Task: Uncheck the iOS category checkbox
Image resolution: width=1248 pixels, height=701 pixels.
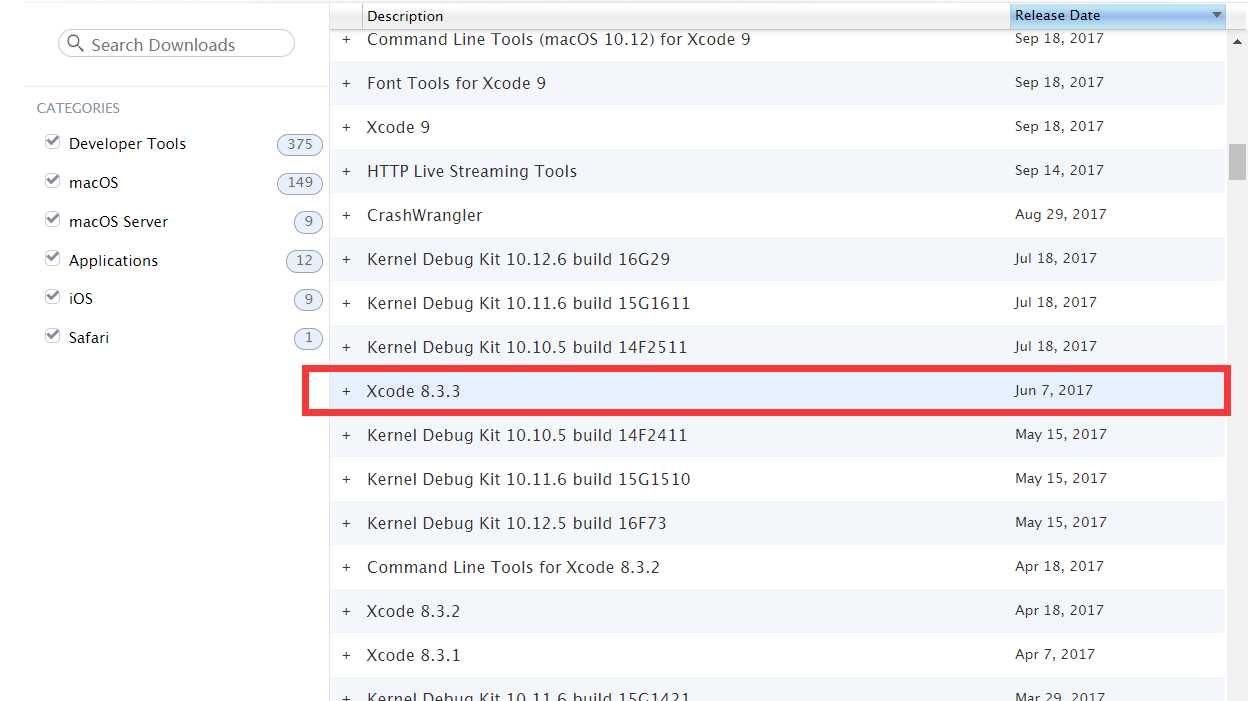Action: point(52,297)
